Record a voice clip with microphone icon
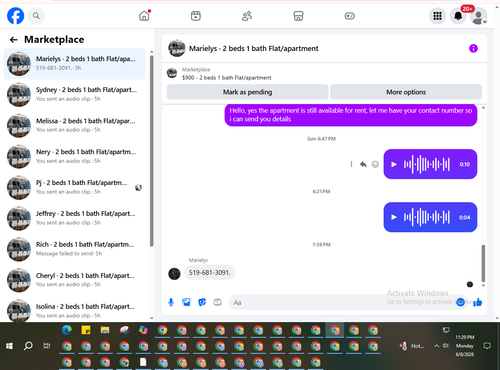Screen dimensions: 500x370 point(171,302)
